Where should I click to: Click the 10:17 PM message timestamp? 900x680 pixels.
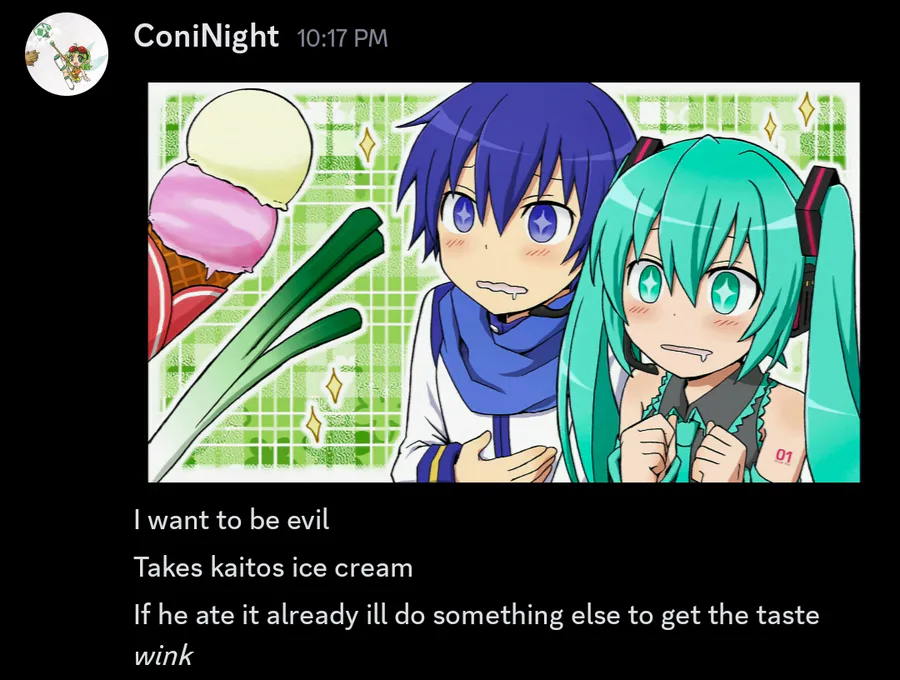point(343,38)
